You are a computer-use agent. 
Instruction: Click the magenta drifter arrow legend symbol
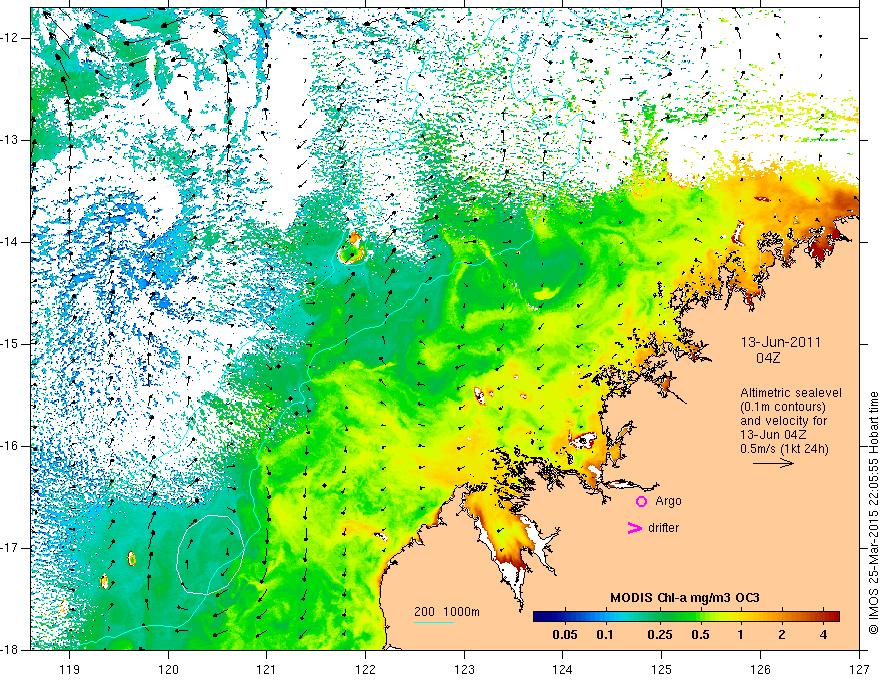(x=634, y=528)
